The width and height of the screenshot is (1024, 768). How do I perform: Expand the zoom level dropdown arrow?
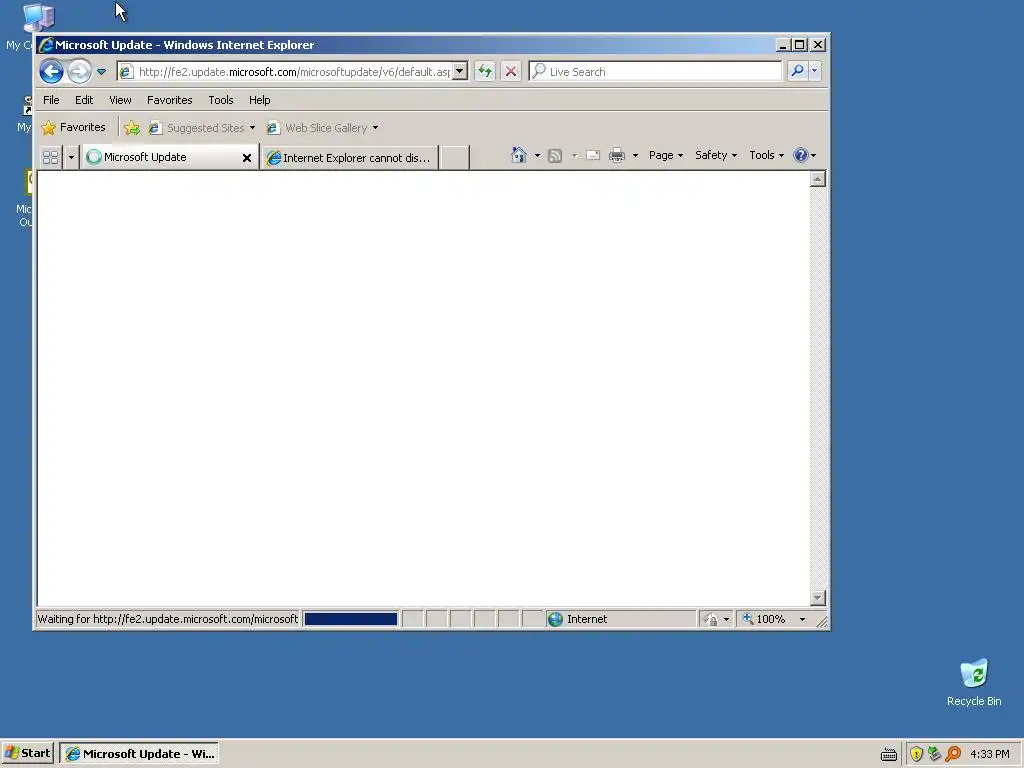tap(802, 619)
